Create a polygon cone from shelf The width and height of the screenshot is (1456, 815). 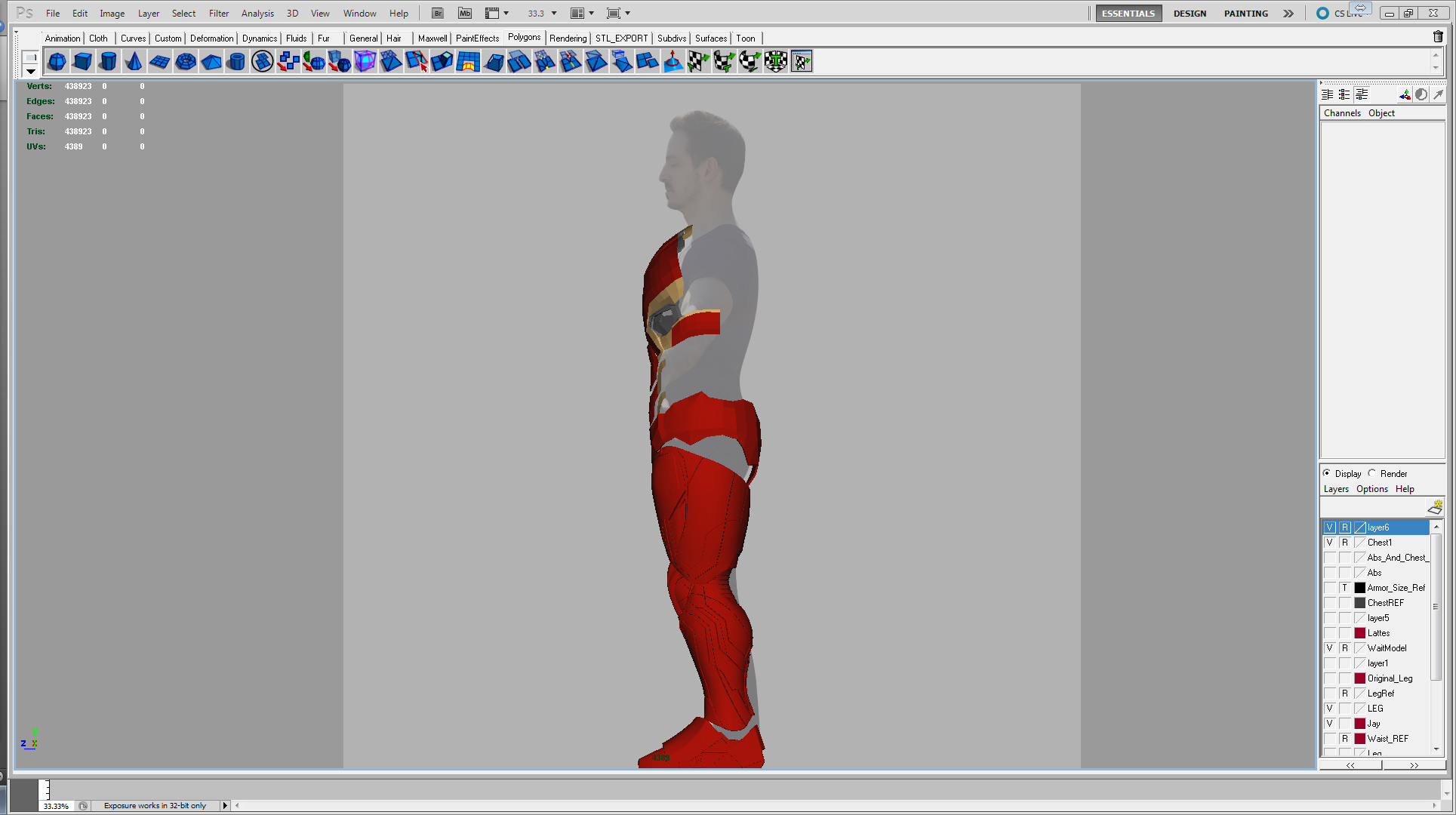[x=134, y=62]
